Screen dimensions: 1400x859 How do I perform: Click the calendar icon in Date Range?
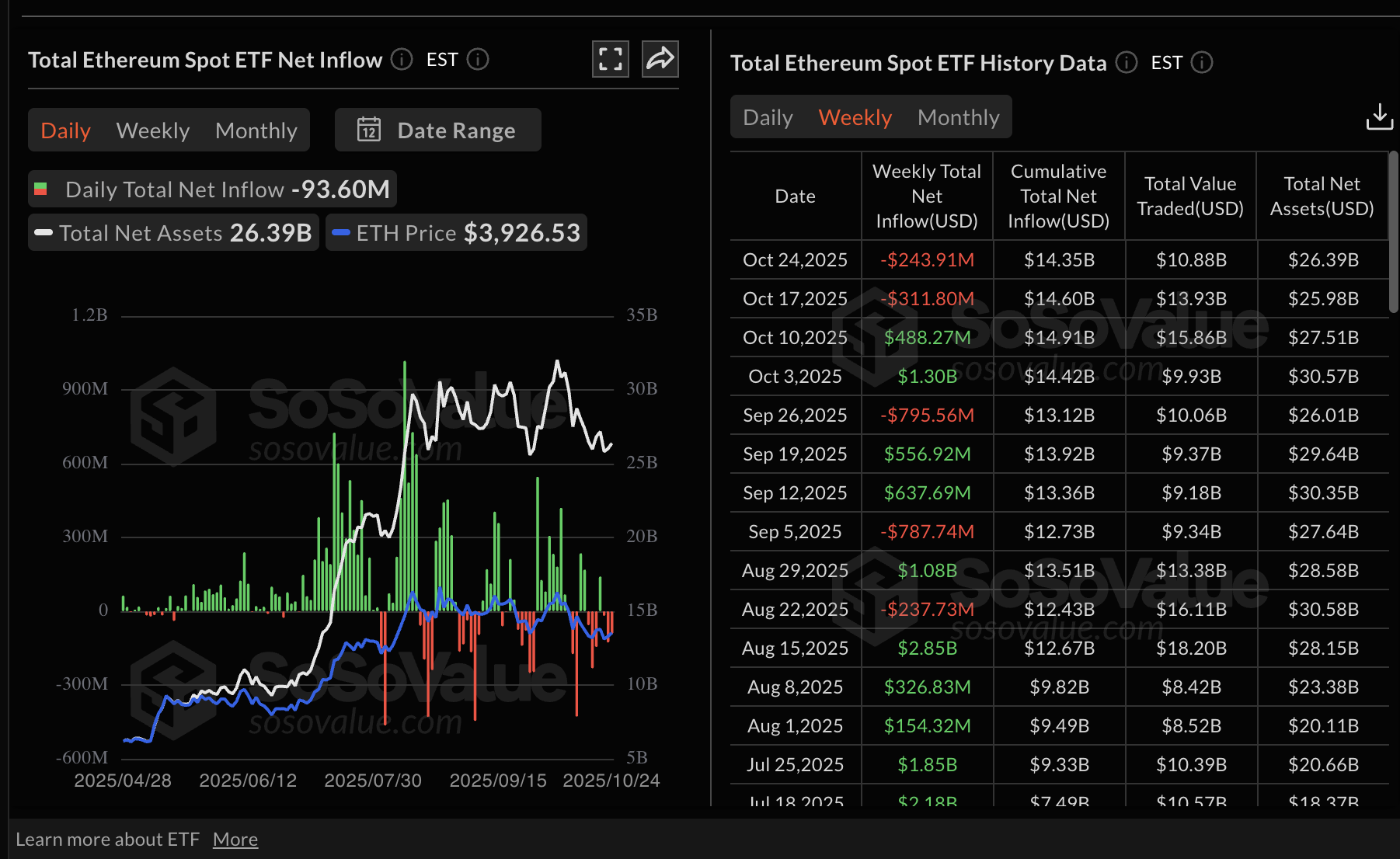[x=369, y=130]
